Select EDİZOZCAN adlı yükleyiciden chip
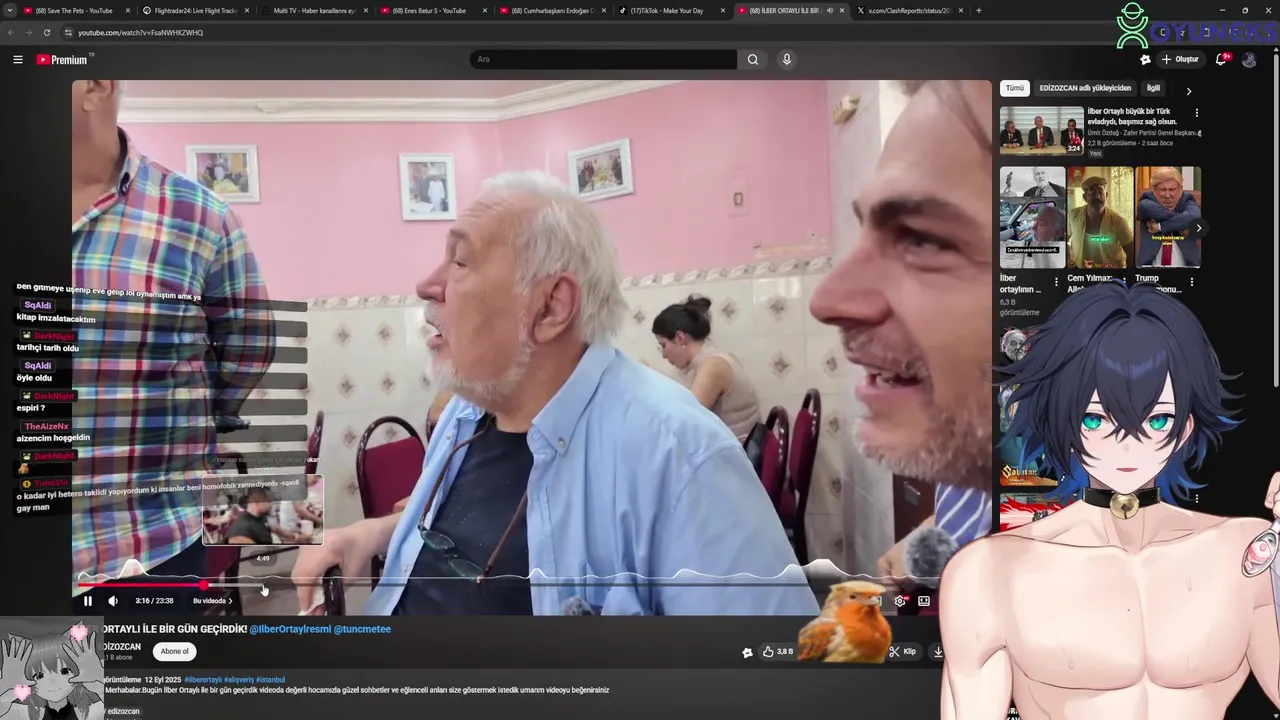Image resolution: width=1280 pixels, height=720 pixels. click(x=1085, y=88)
